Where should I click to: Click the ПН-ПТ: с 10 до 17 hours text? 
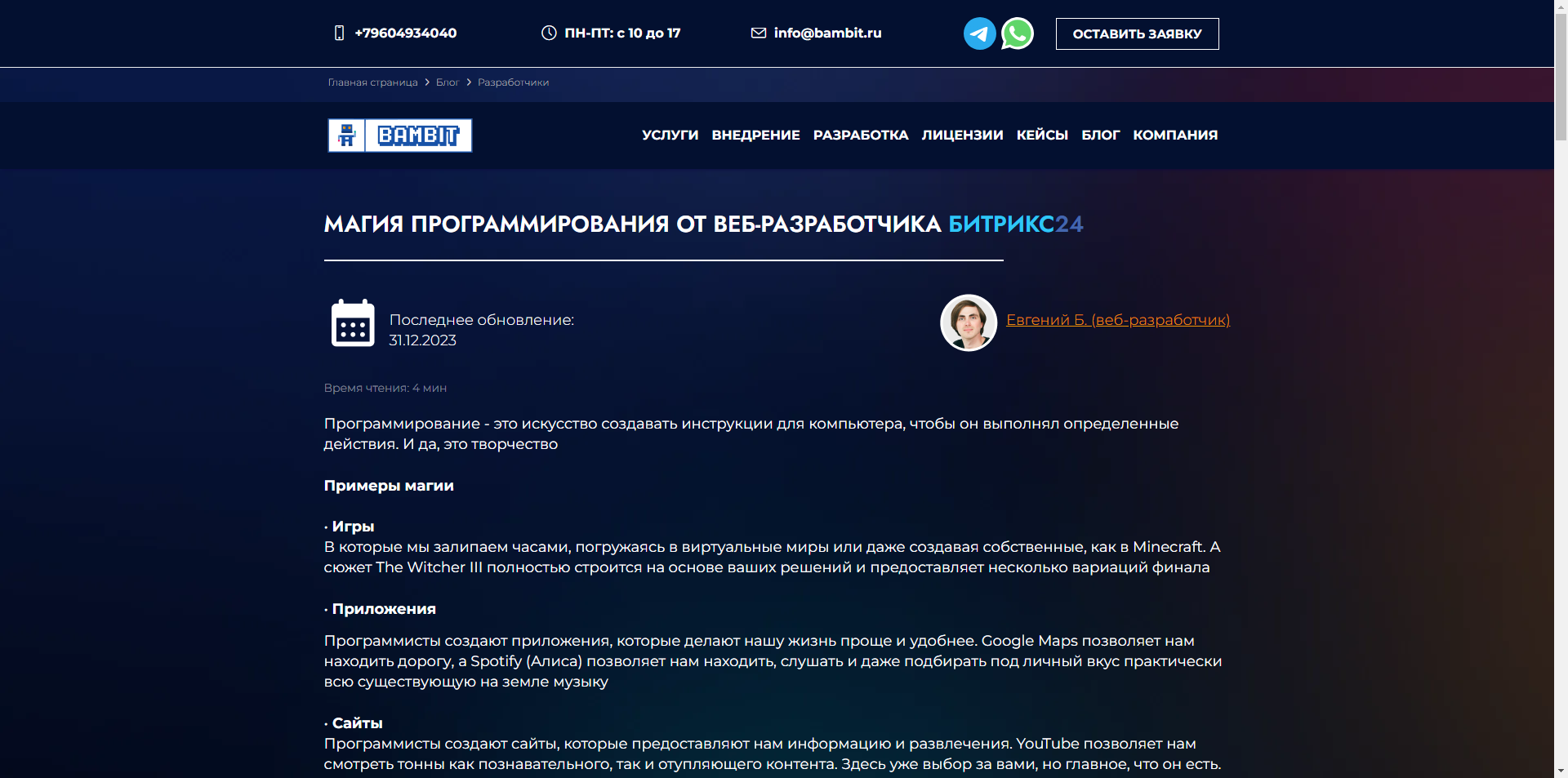click(622, 33)
